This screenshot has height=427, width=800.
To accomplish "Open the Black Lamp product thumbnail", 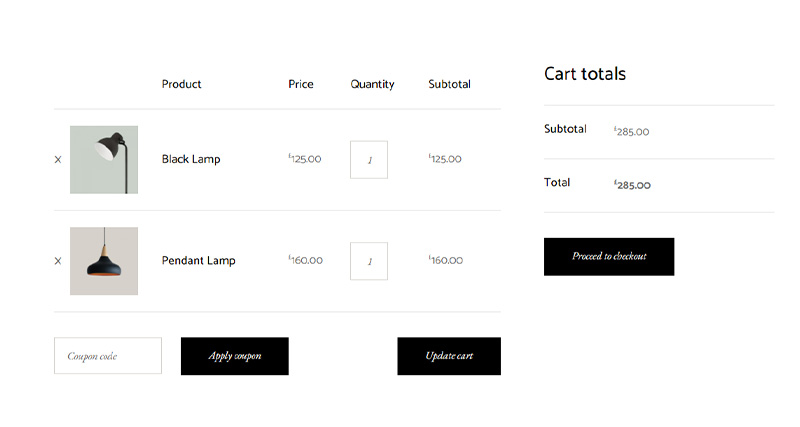I will point(104,159).
